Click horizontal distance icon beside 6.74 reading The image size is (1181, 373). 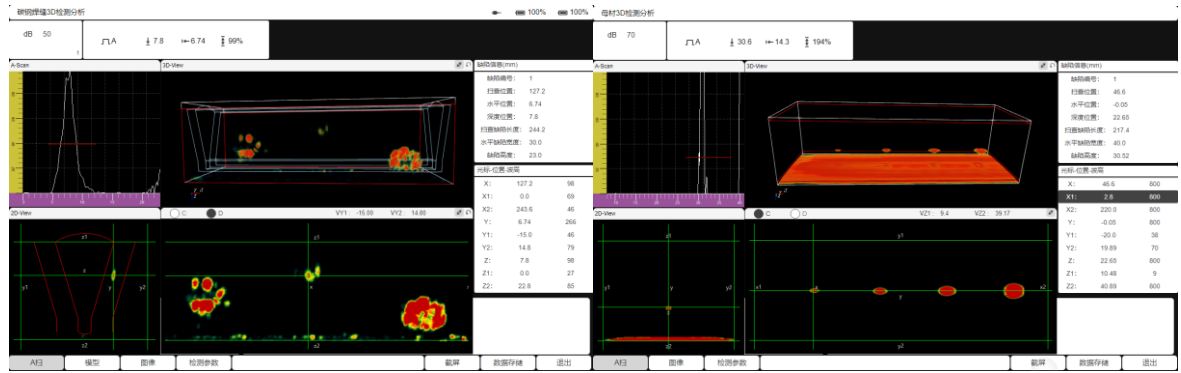185,41
